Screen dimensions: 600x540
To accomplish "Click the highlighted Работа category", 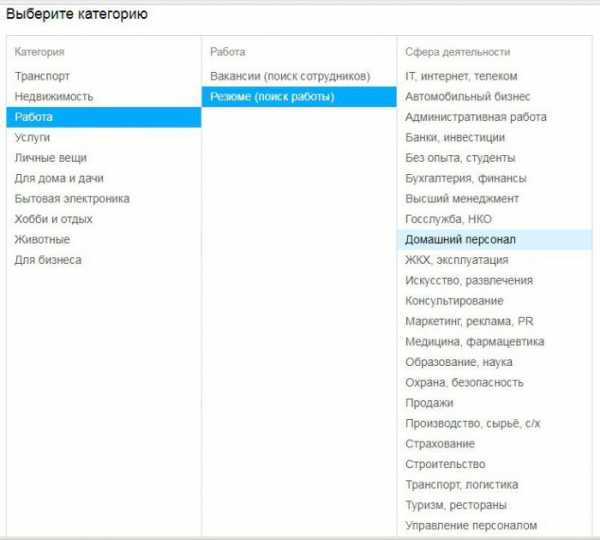I will [104, 117].
